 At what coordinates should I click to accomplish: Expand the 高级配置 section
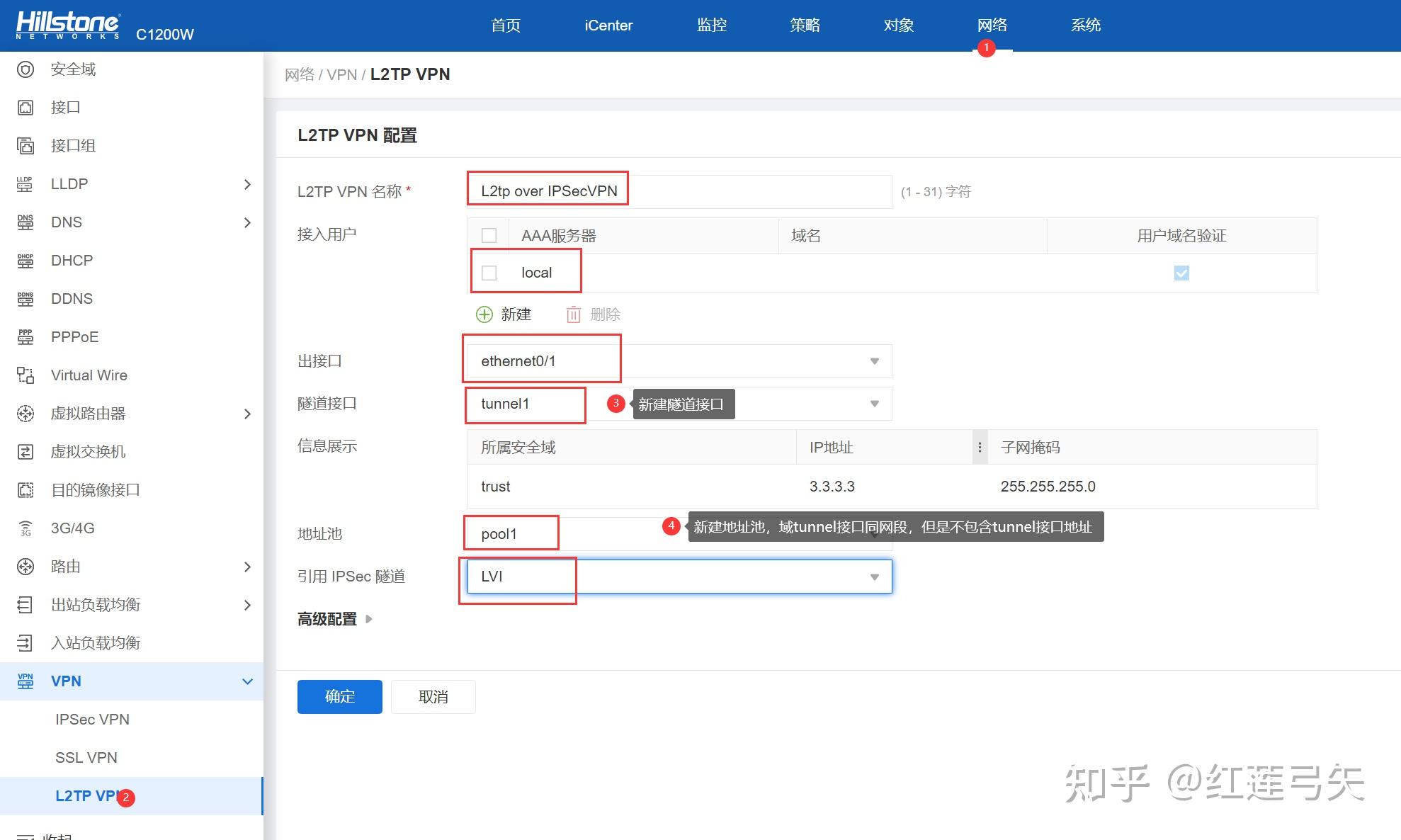pyautogui.click(x=335, y=619)
